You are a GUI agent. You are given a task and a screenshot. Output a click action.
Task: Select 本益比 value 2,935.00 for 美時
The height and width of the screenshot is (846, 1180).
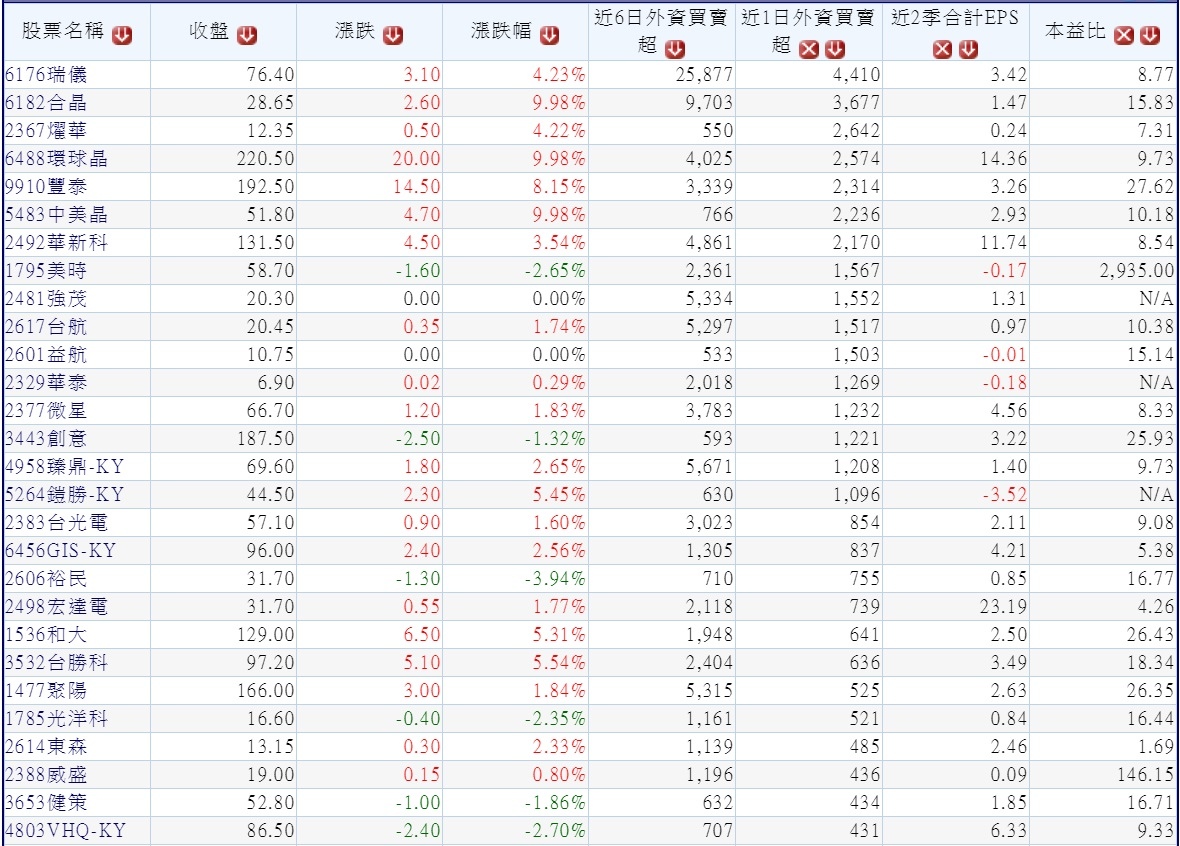click(1136, 270)
